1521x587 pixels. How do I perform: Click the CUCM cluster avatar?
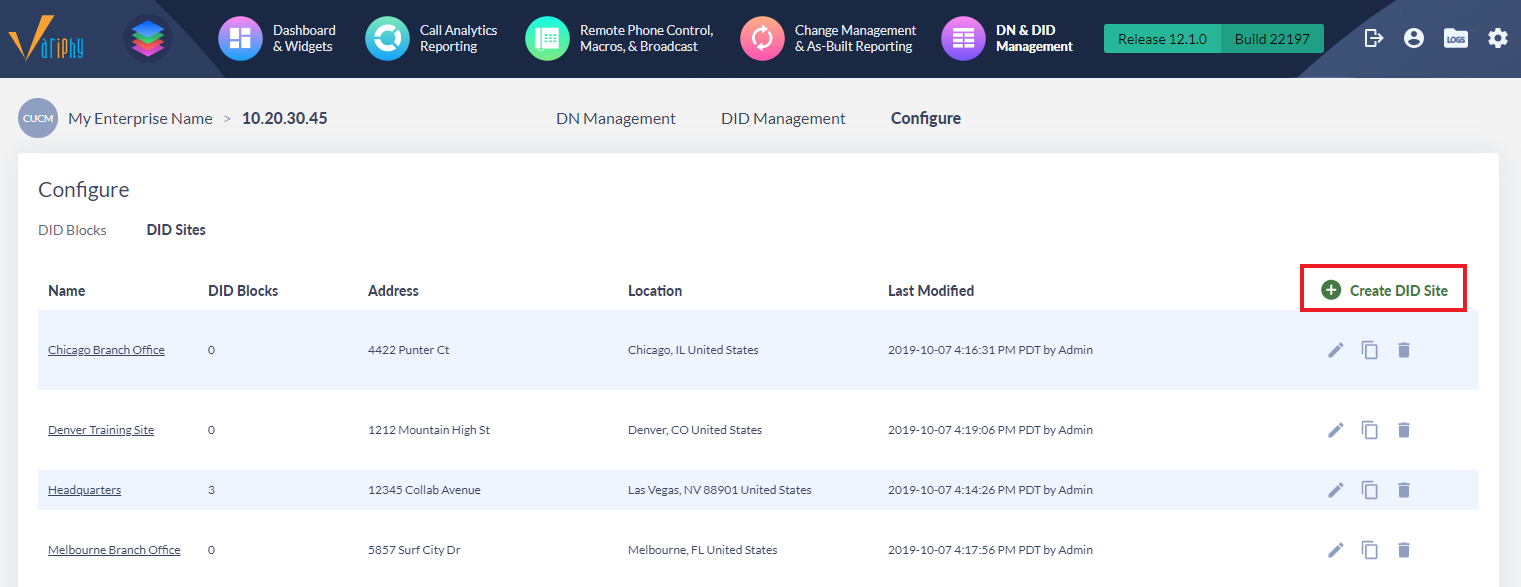coord(37,118)
